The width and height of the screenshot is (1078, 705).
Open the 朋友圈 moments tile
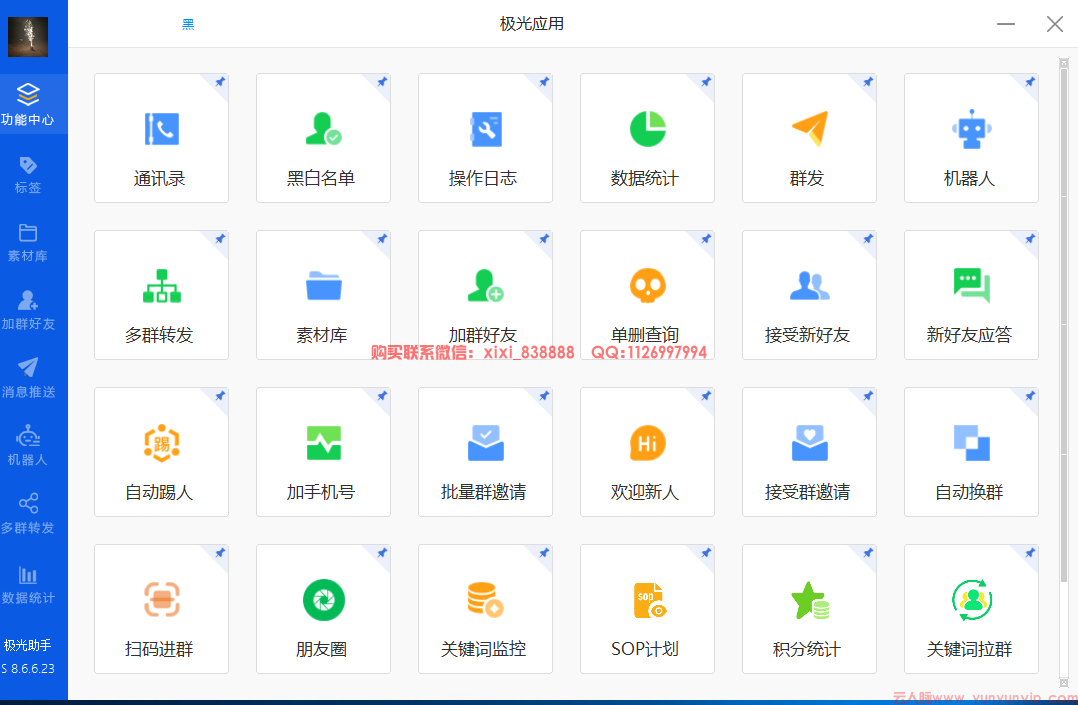click(323, 609)
